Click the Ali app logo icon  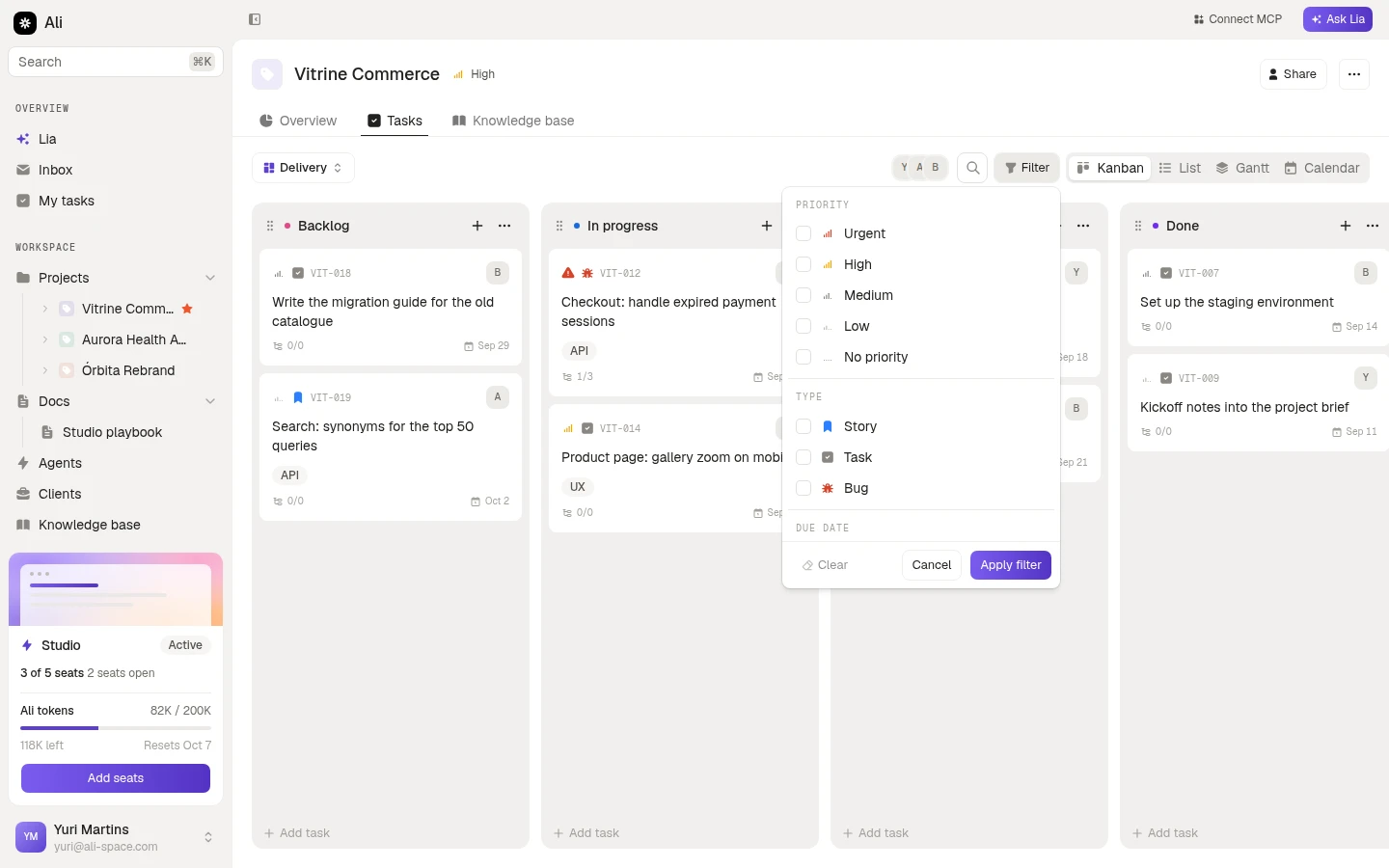[25, 22]
